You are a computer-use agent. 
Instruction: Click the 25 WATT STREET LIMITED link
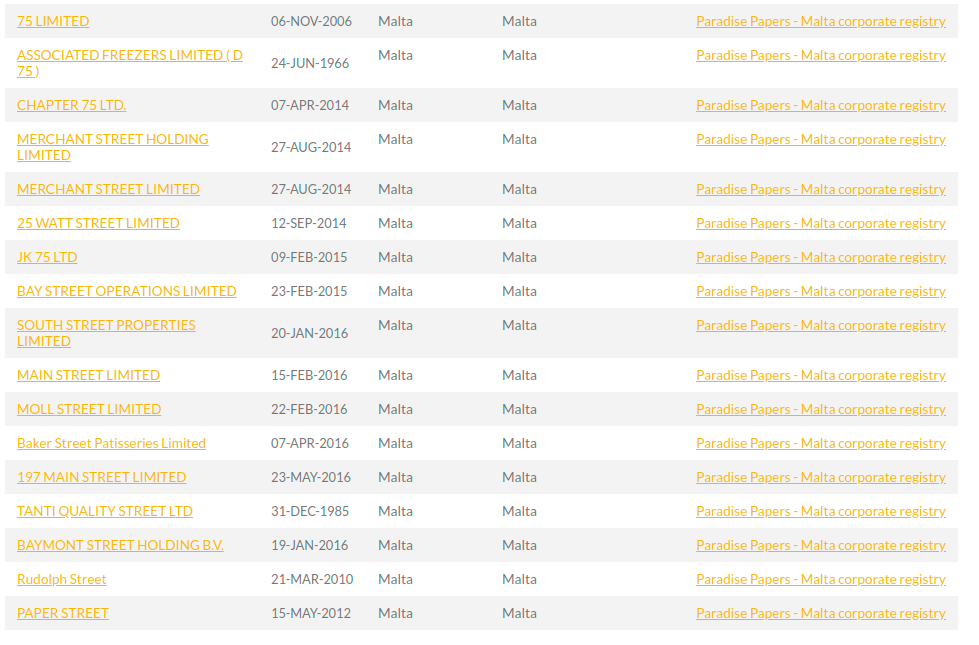coord(98,223)
